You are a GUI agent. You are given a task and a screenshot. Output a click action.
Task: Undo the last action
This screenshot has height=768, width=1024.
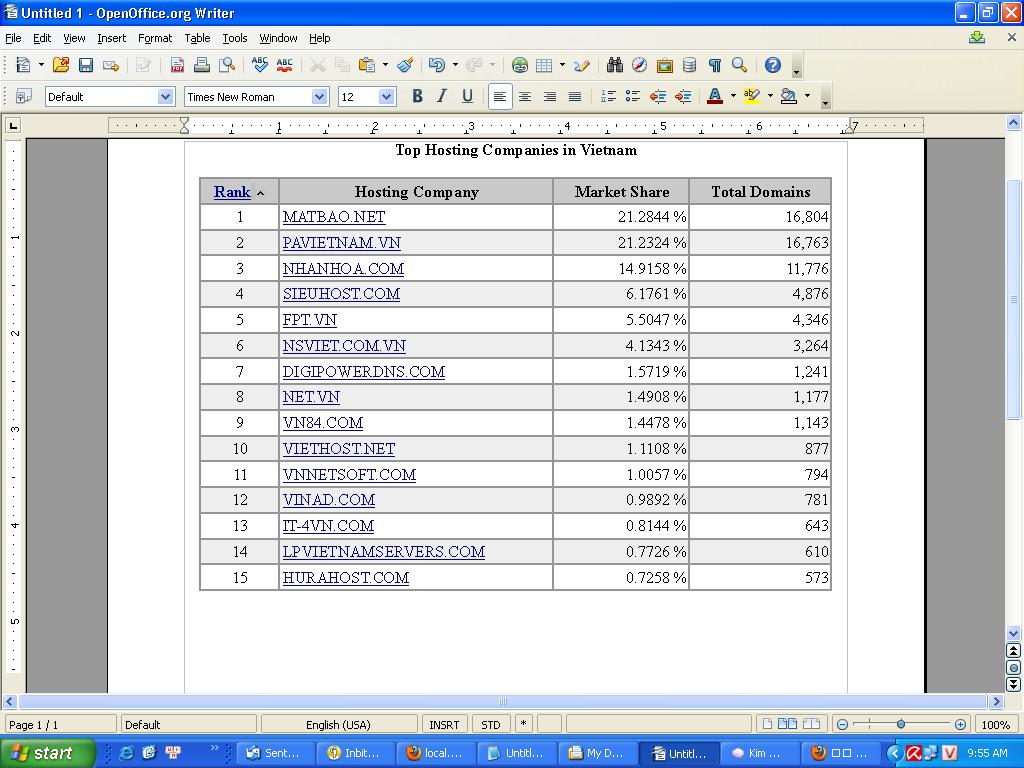(x=436, y=65)
